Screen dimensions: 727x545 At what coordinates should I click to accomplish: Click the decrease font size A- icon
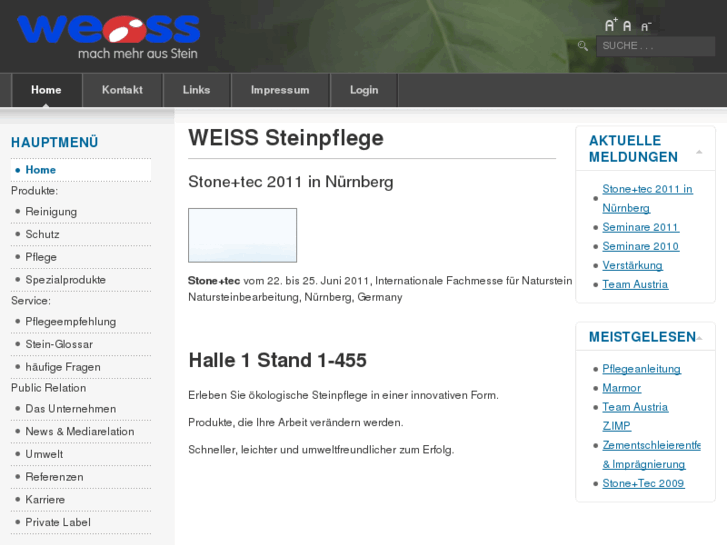[646, 27]
